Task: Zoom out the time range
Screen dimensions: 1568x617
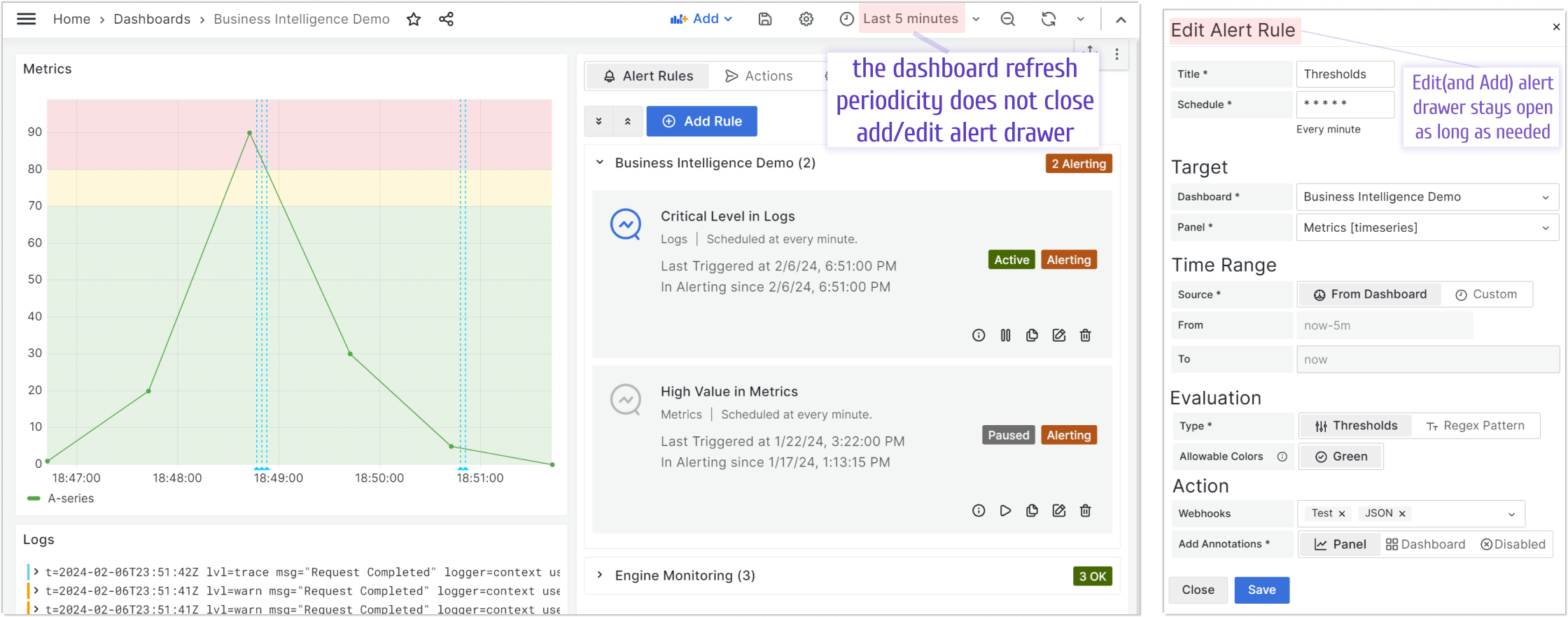Action: [x=1008, y=19]
